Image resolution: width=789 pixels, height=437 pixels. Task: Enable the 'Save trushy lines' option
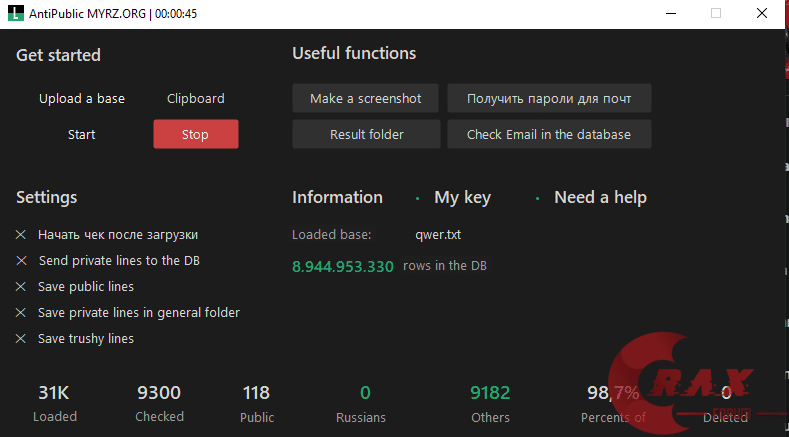(21, 339)
